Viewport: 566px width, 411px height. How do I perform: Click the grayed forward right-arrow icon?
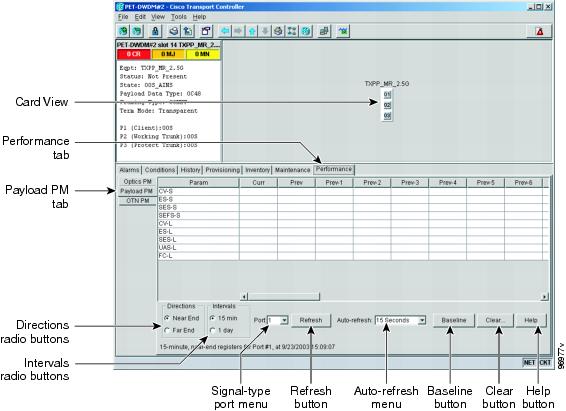click(238, 31)
